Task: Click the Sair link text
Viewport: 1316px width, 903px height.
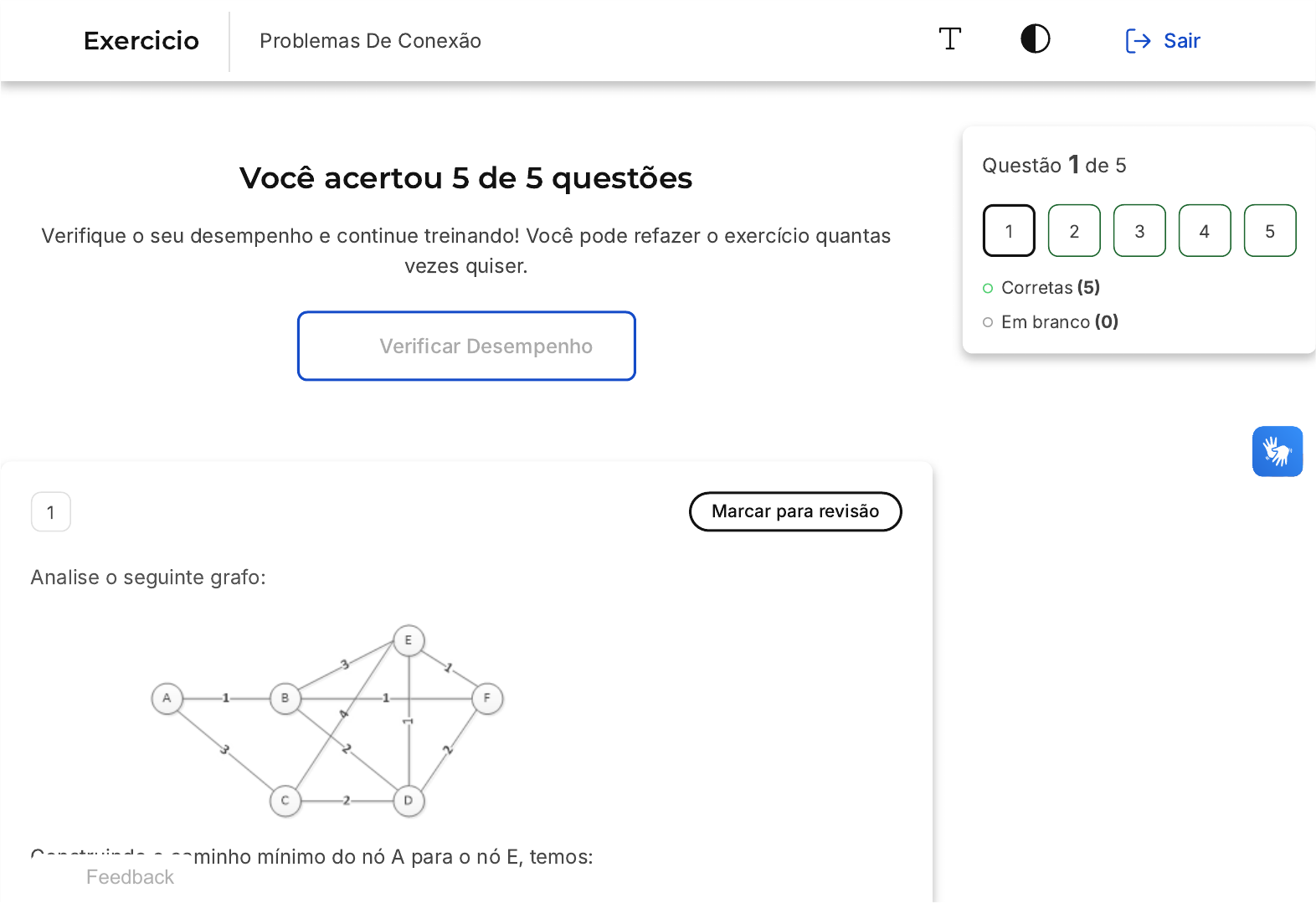Action: pyautogui.click(x=1181, y=41)
